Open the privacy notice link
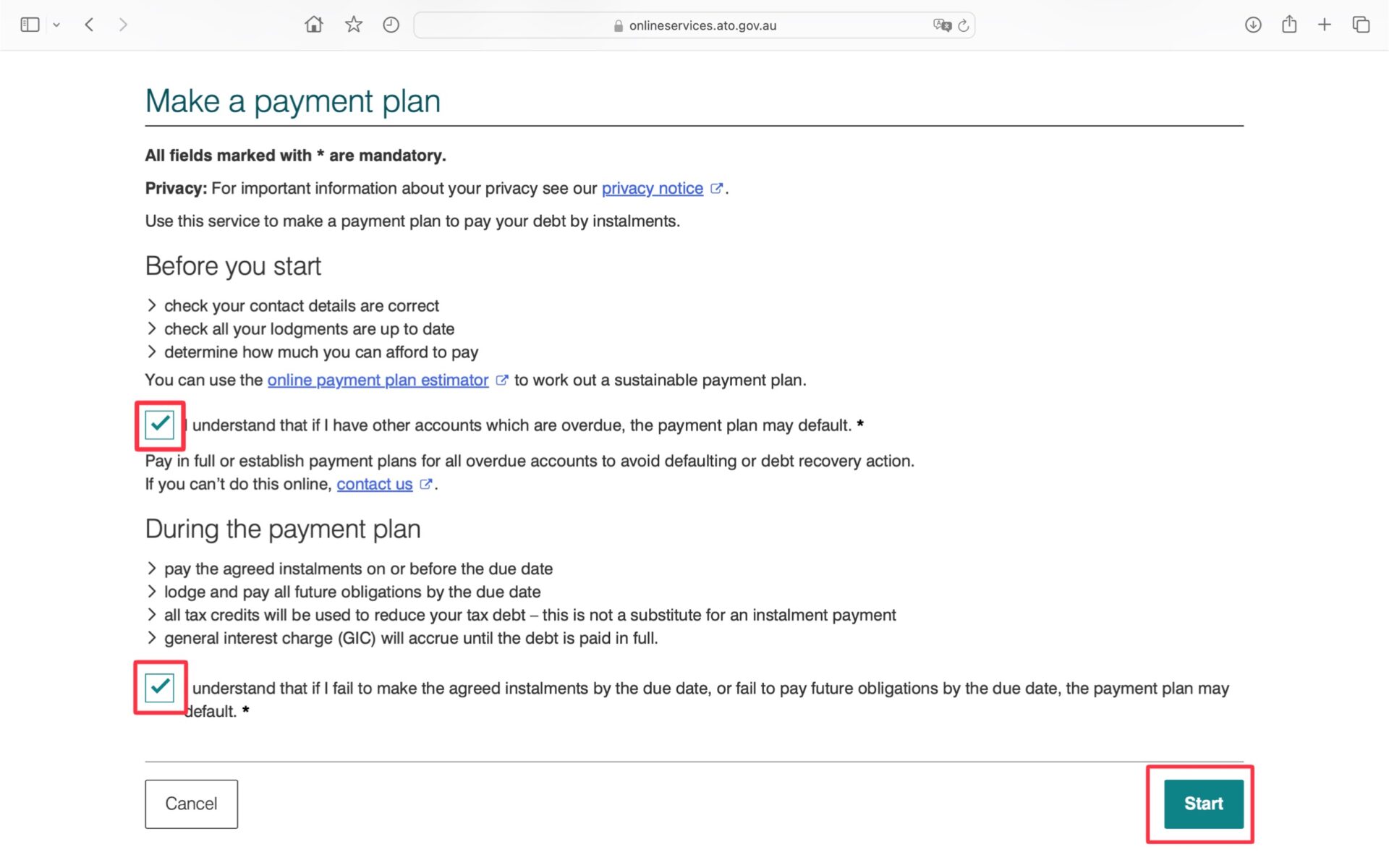The height and width of the screenshot is (868, 1389). 652,189
